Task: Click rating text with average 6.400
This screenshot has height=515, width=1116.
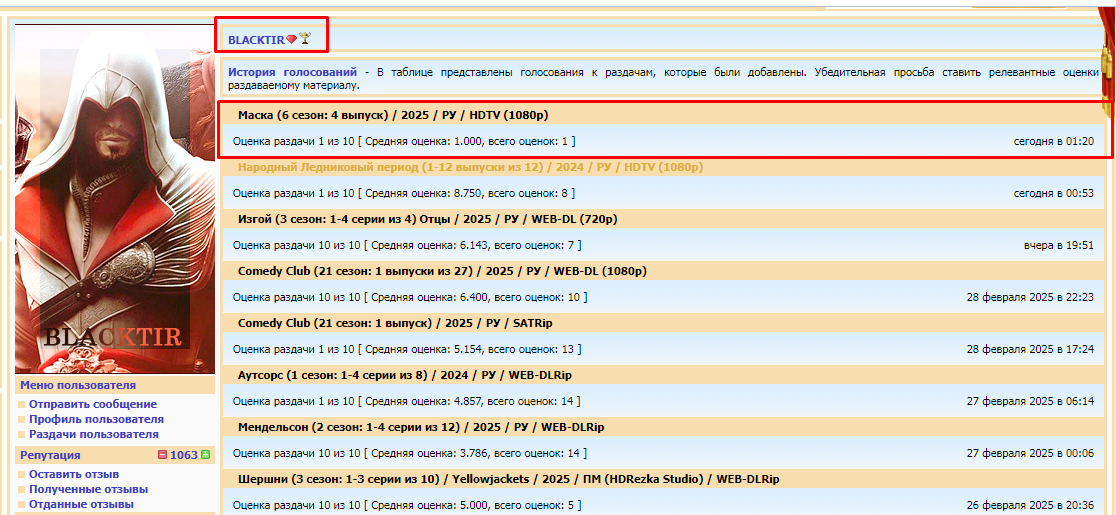Action: click(410, 297)
